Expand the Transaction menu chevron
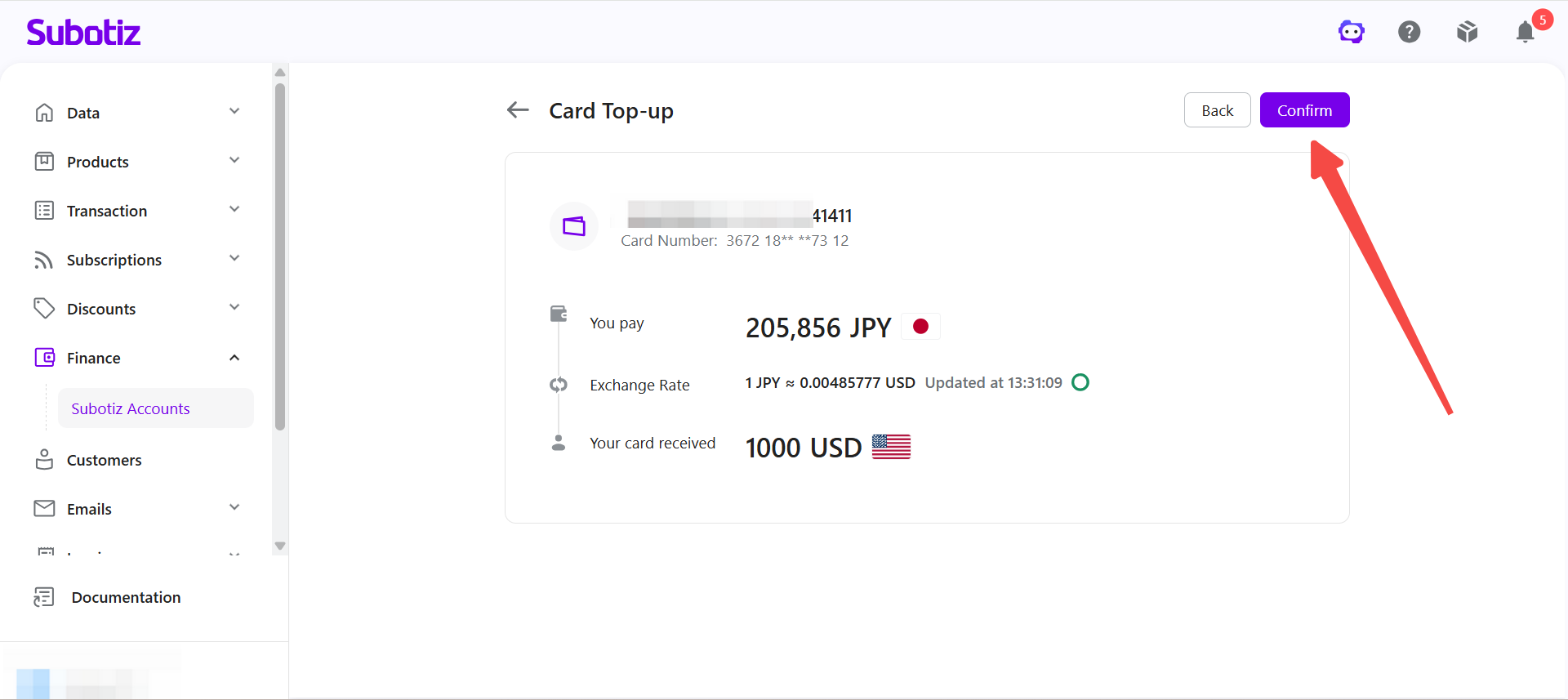1568x700 pixels. [234, 209]
